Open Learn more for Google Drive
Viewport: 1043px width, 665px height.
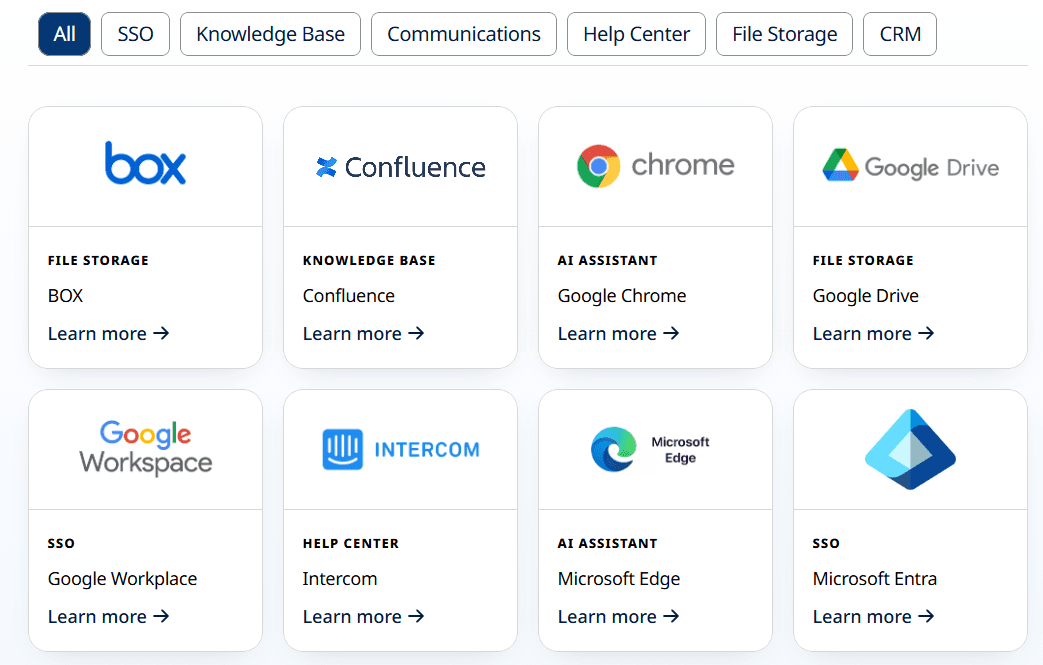click(873, 333)
